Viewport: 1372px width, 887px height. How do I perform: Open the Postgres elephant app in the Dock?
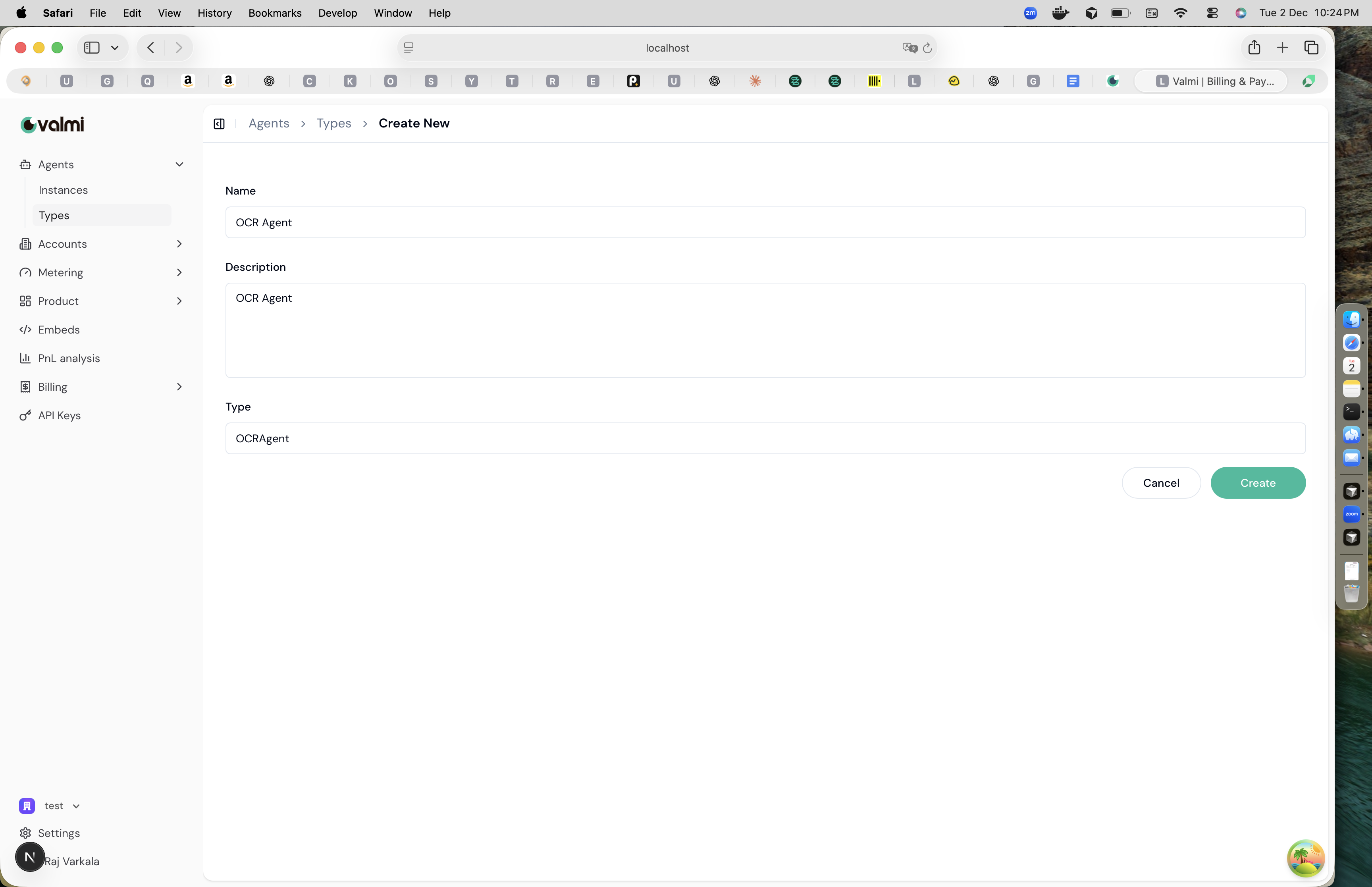click(x=1352, y=435)
